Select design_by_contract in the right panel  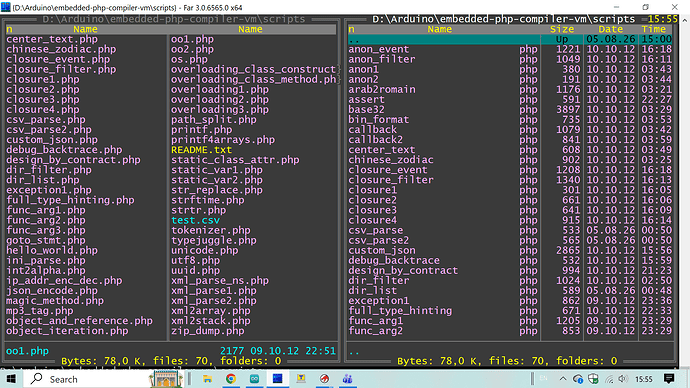[403, 271]
